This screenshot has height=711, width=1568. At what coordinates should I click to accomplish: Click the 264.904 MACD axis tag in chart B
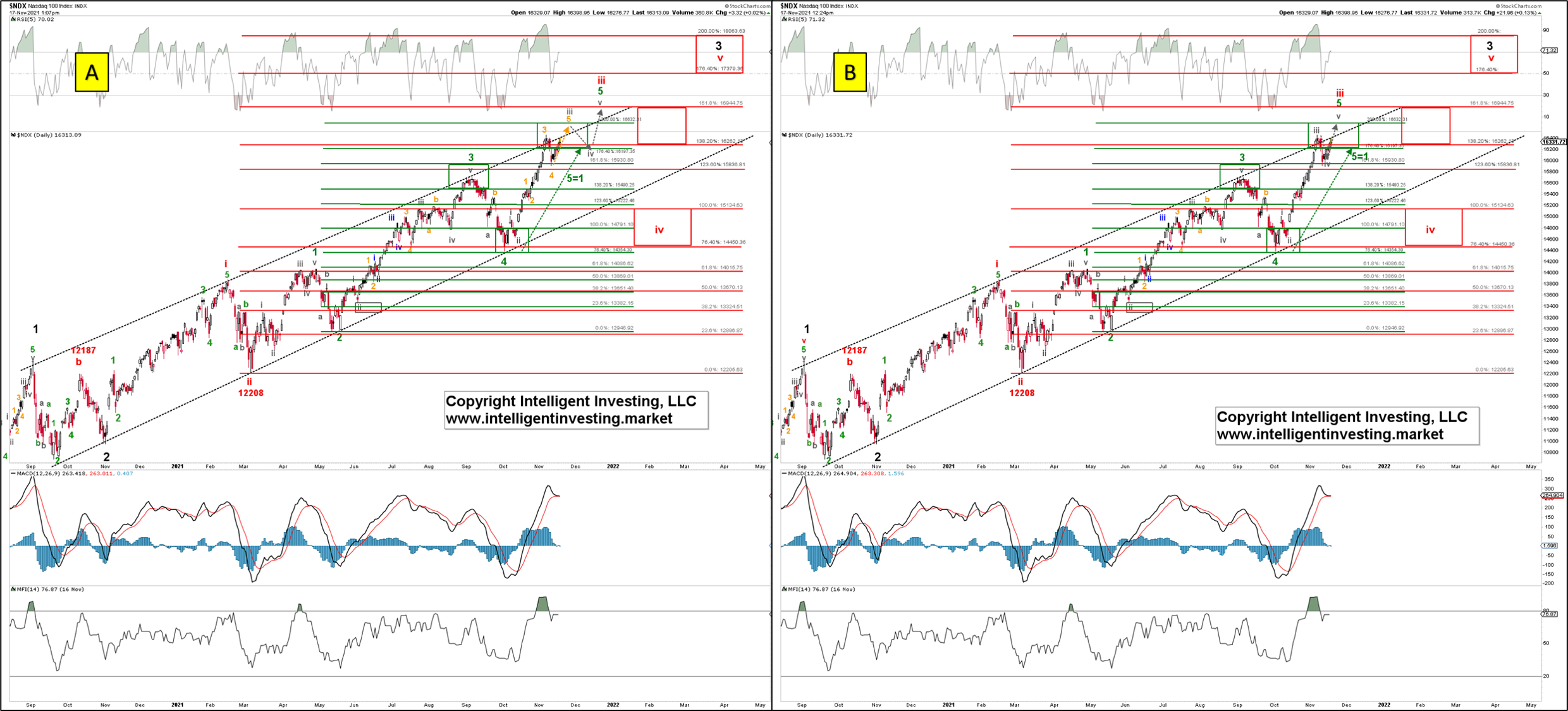tap(1553, 495)
